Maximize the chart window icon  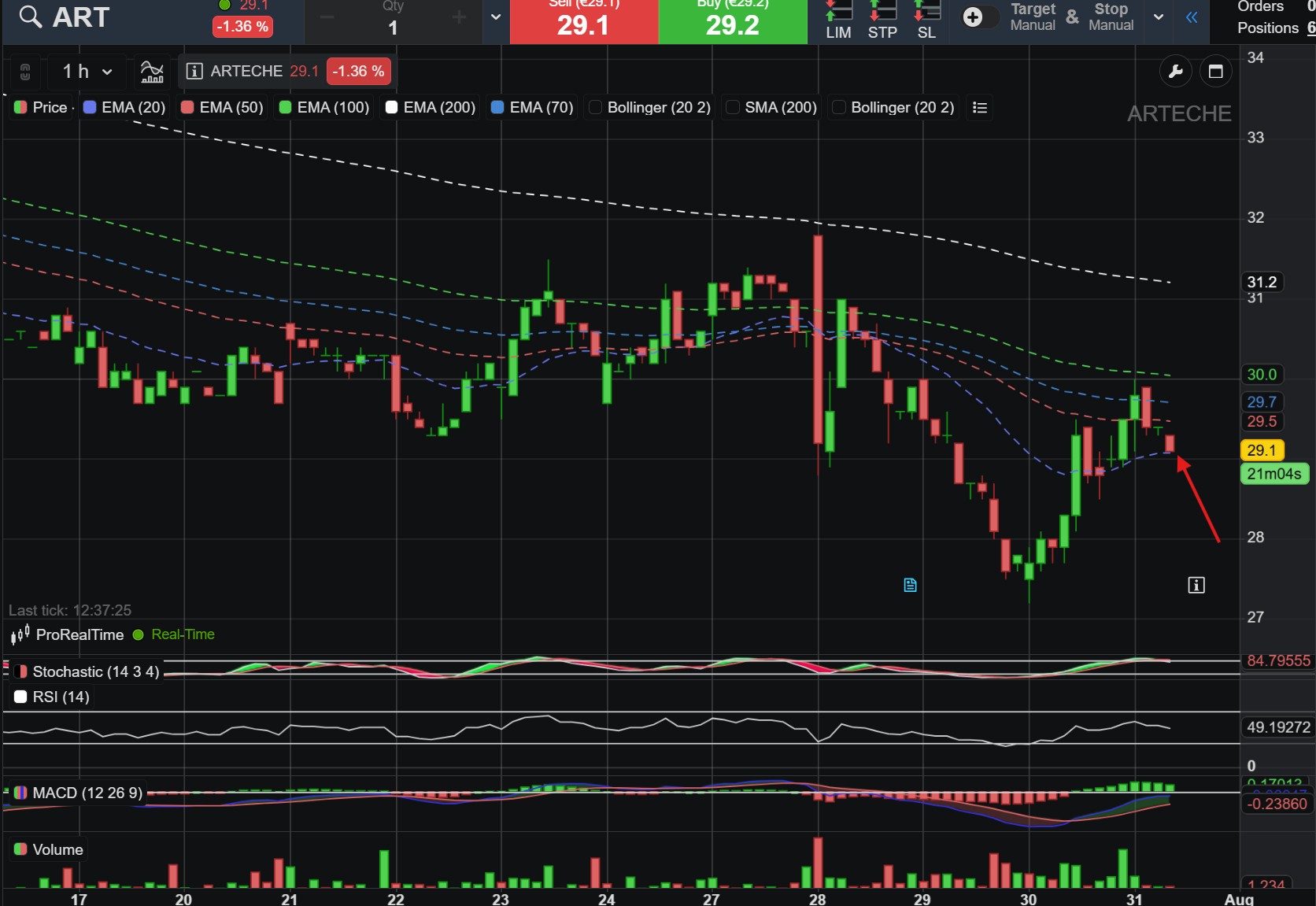1215,72
